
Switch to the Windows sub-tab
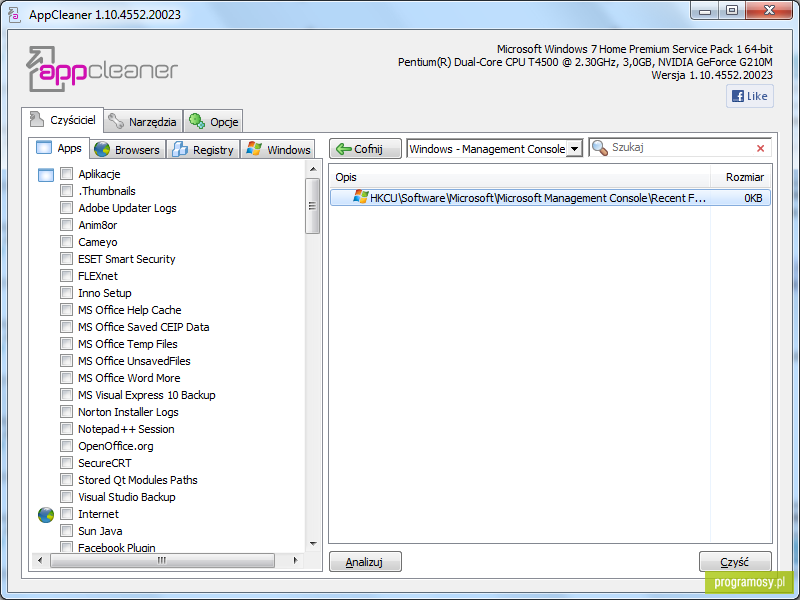click(x=278, y=149)
